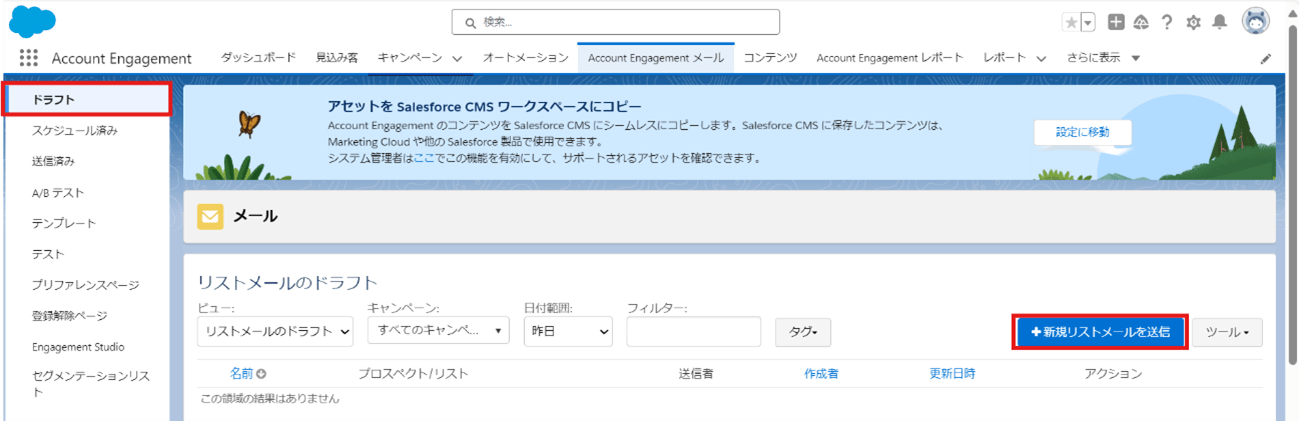Click the 送信者 column header
This screenshot has height=421, width=1299.
695,374
